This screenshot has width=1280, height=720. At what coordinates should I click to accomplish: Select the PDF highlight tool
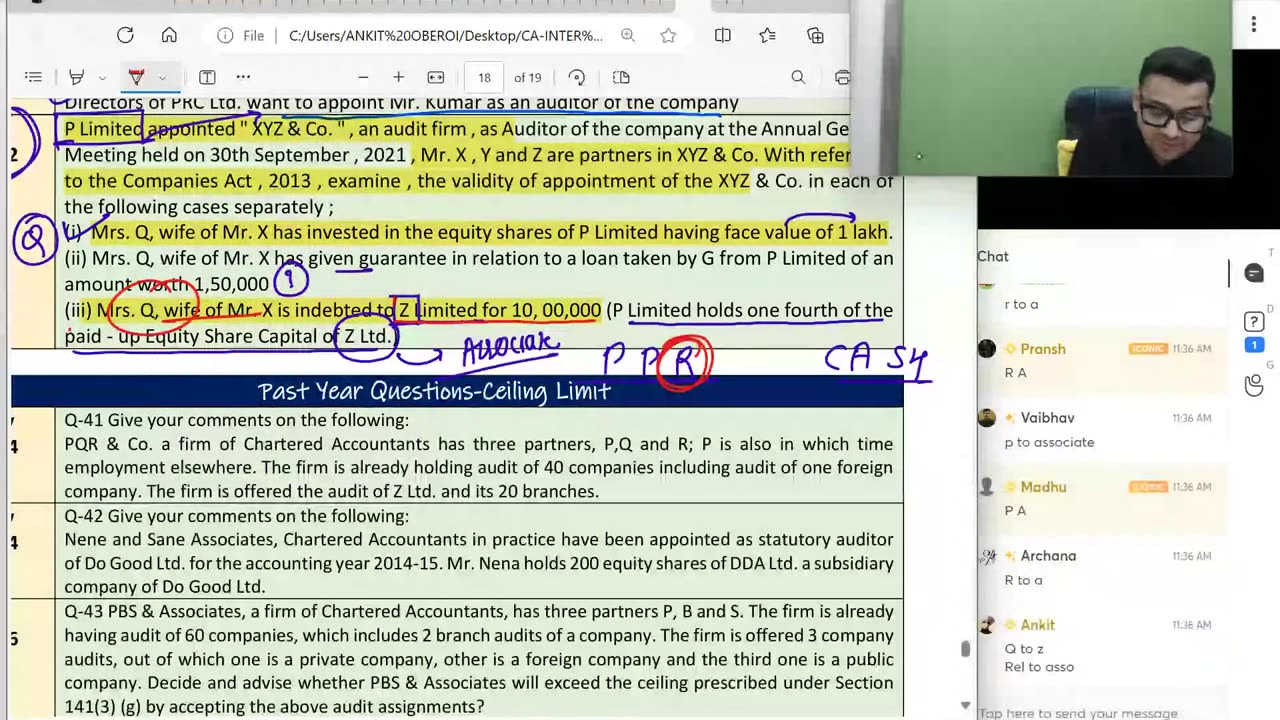76,77
